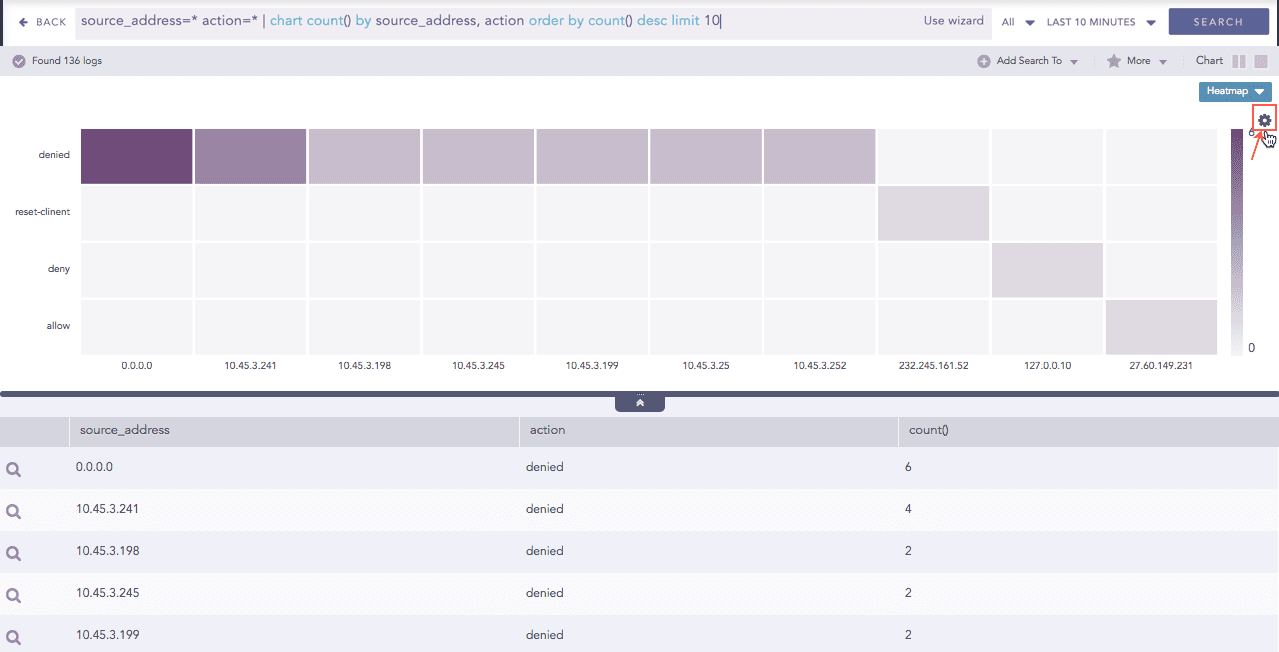Open the heatmap settings gear icon
Viewport: 1279px width, 652px height.
click(1265, 120)
